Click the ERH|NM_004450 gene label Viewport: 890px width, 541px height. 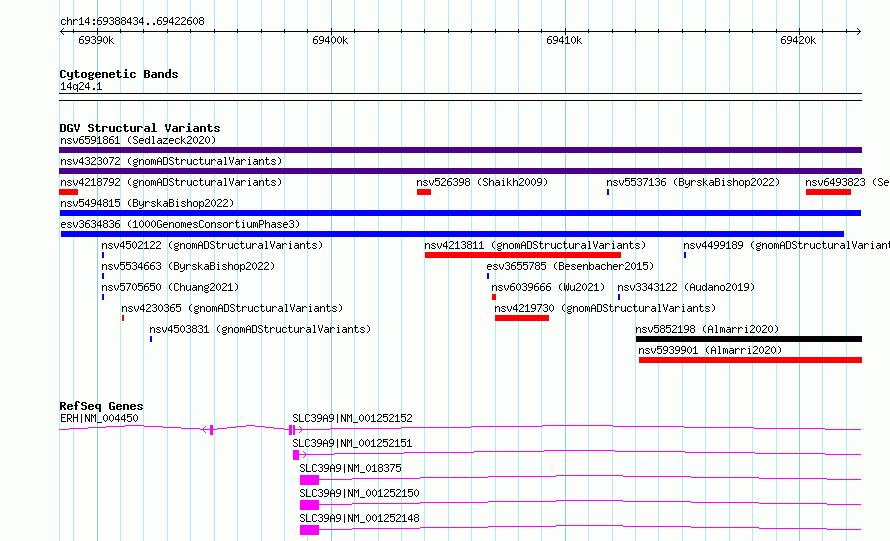coord(99,418)
